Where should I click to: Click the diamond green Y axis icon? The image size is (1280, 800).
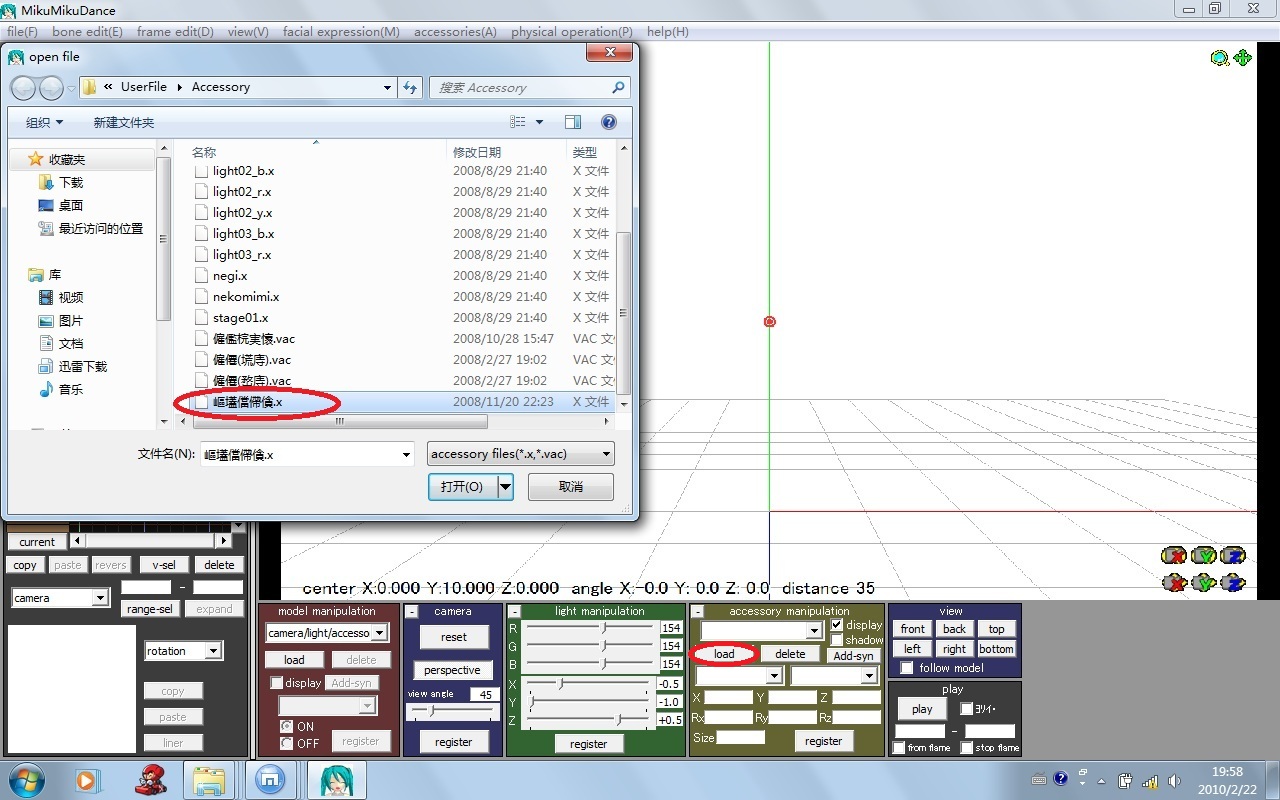coord(1203,582)
